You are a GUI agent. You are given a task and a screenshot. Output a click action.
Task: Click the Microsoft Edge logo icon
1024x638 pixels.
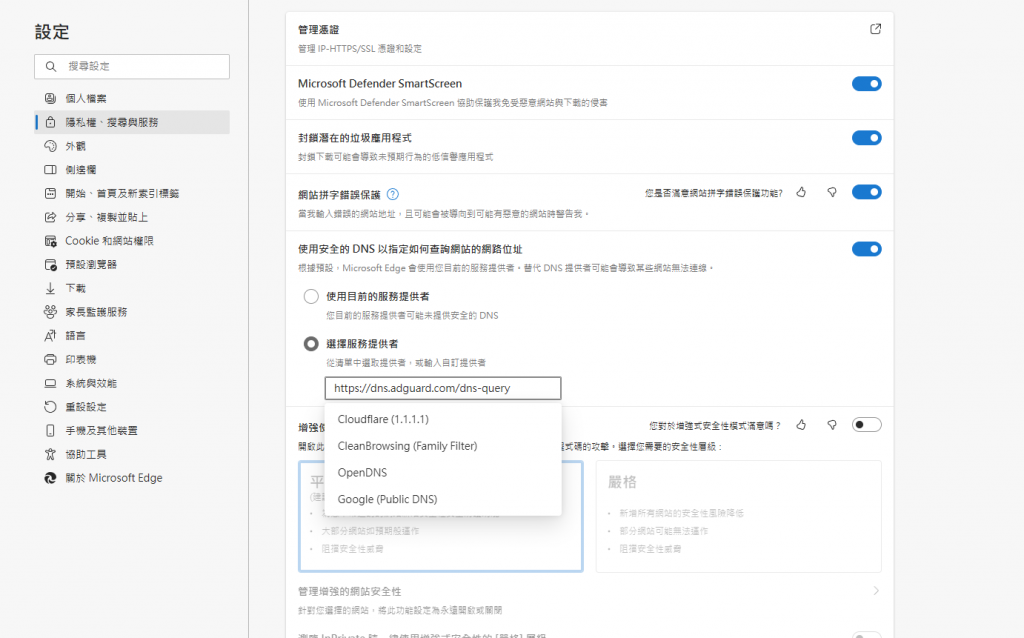pyautogui.click(x=50, y=478)
